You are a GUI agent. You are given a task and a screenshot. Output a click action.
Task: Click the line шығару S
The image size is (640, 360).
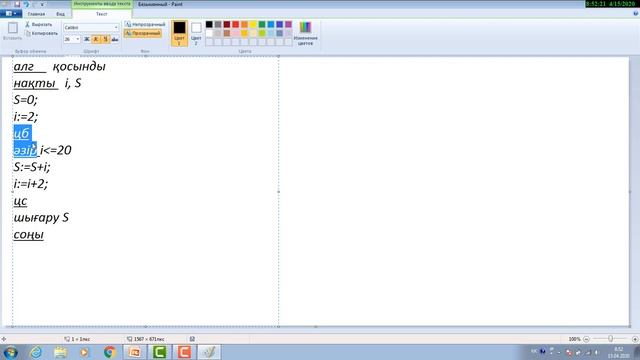[41, 218]
